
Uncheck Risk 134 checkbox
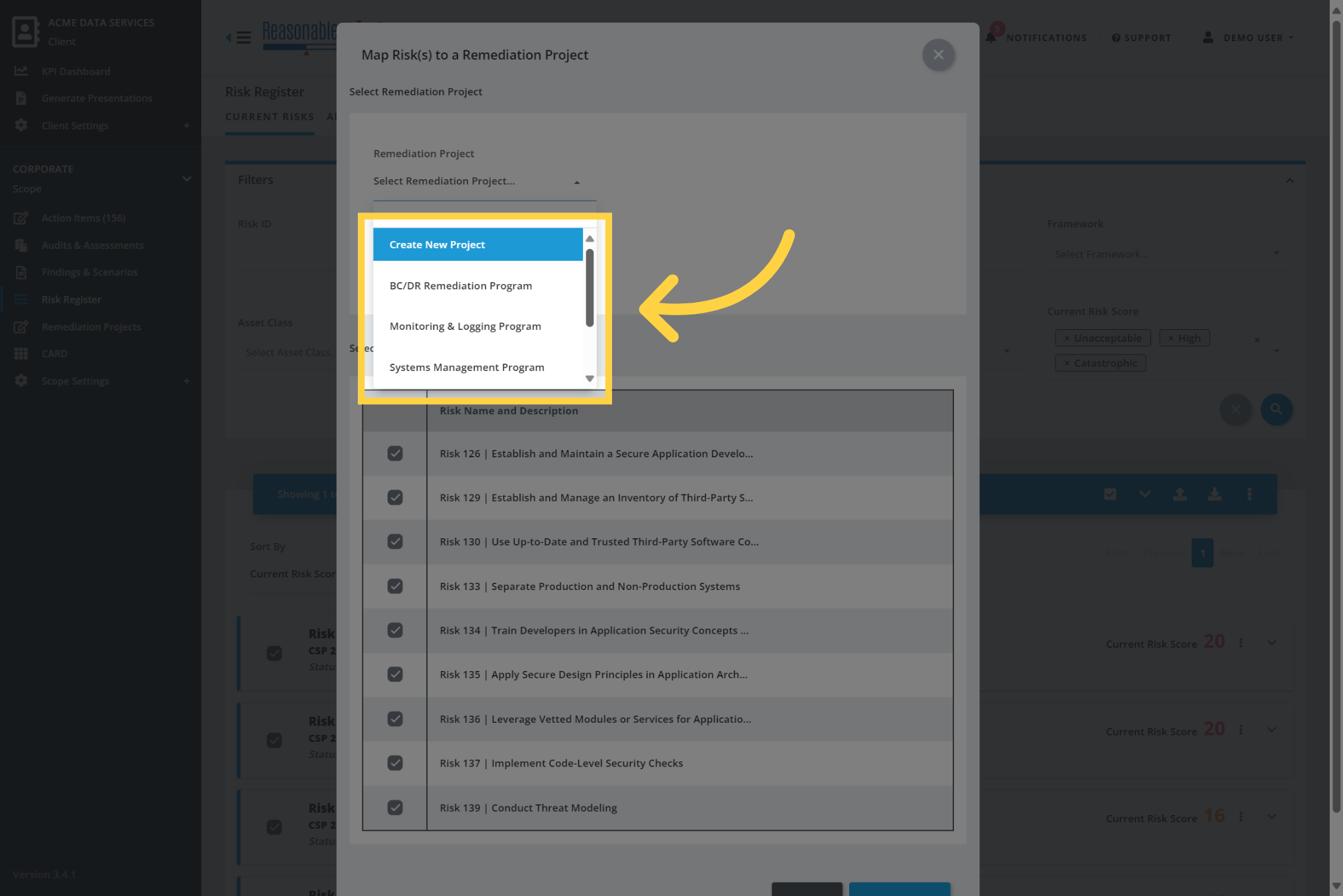pos(395,630)
